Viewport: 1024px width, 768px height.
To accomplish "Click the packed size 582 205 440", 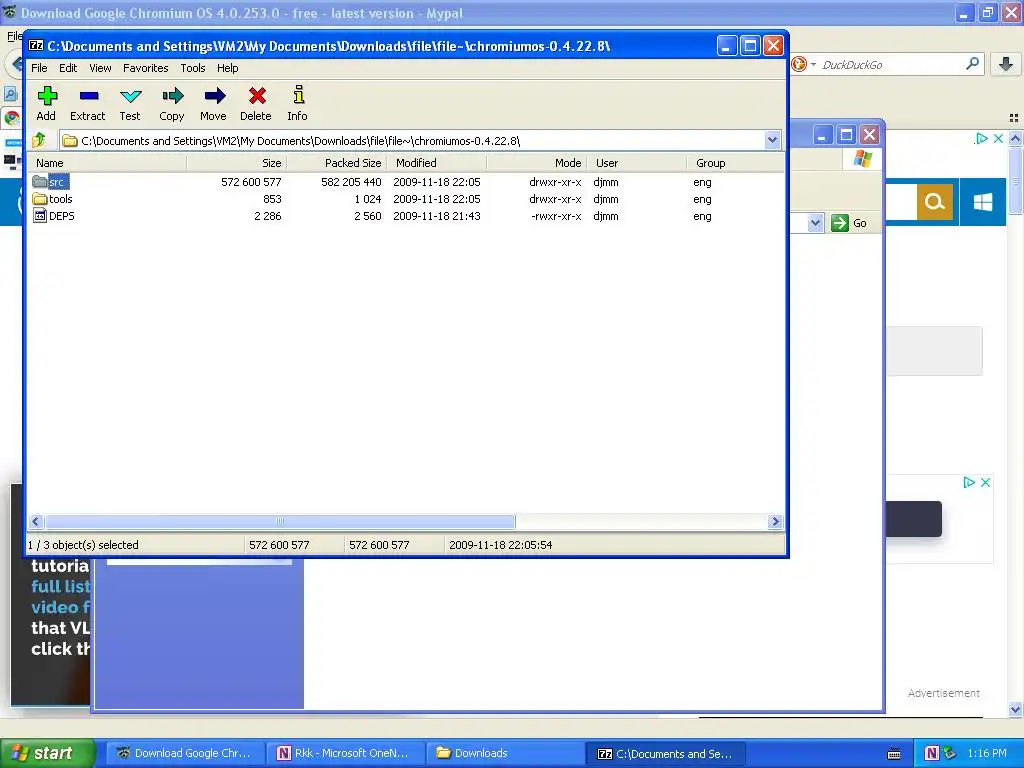I will pyautogui.click(x=351, y=182).
